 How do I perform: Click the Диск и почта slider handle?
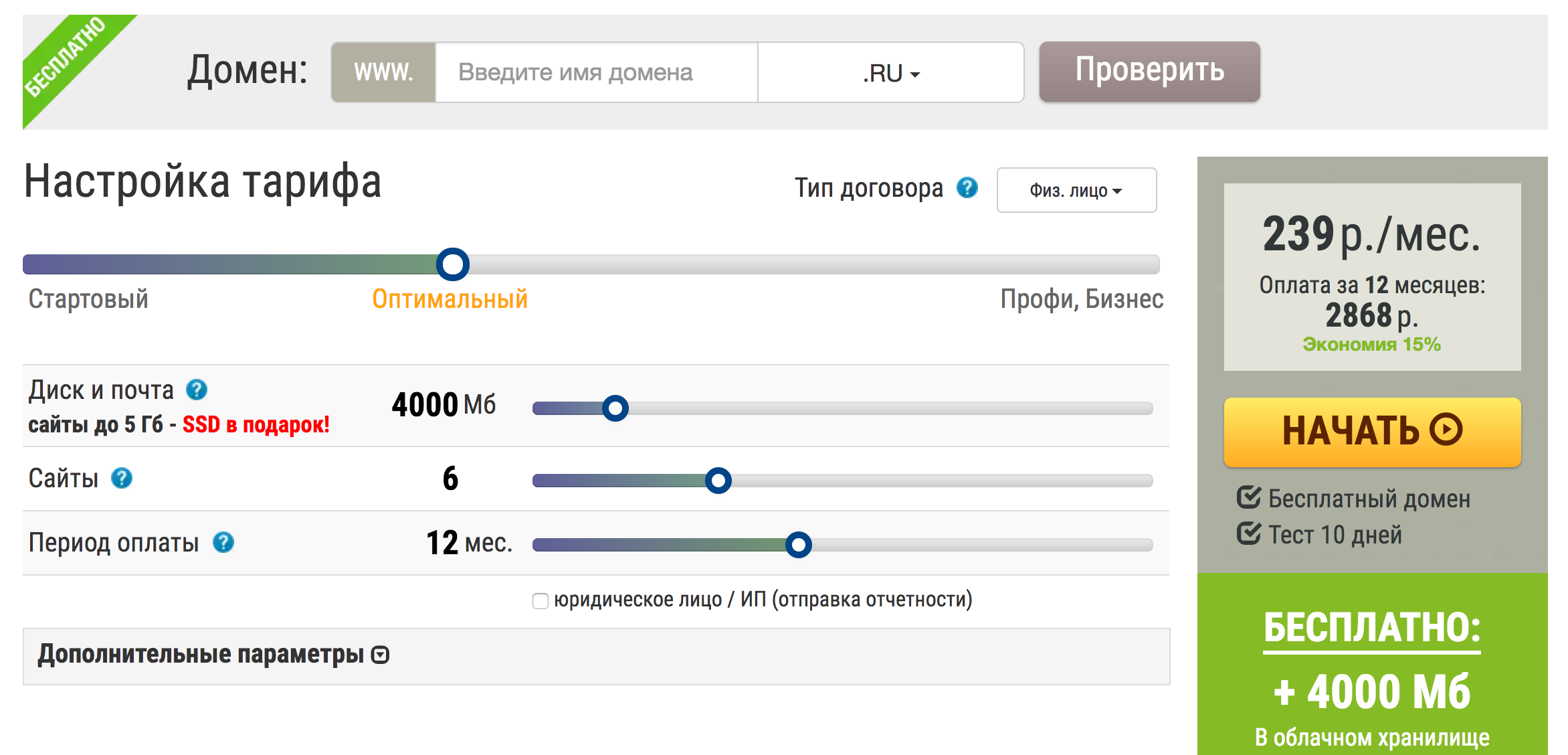[615, 408]
